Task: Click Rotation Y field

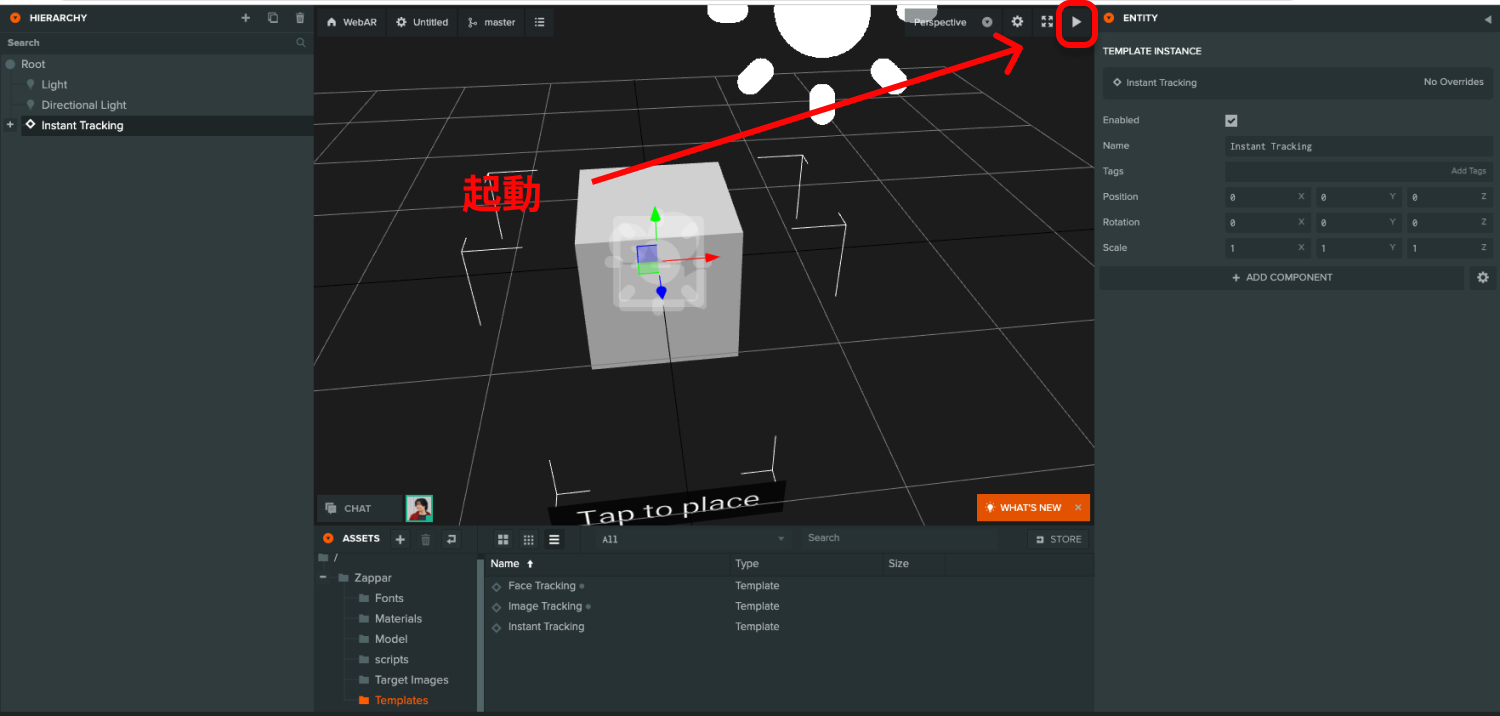Action: (x=1358, y=222)
